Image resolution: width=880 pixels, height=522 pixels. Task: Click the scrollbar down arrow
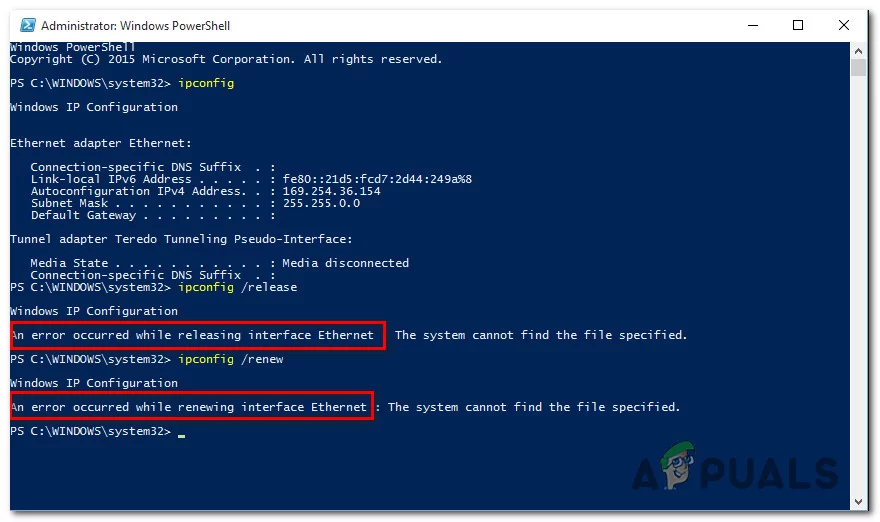[858, 503]
